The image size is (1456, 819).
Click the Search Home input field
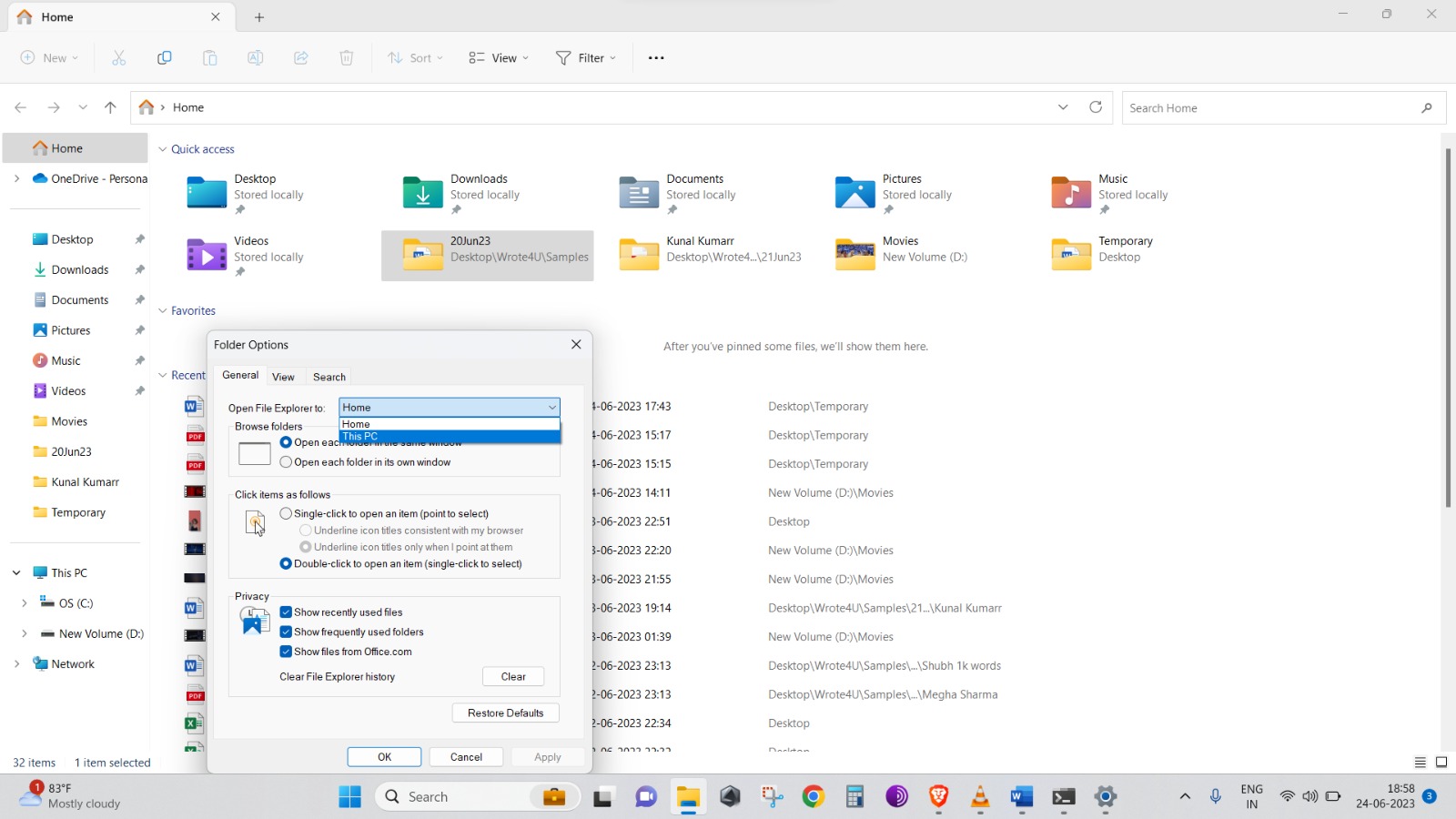(1269, 108)
